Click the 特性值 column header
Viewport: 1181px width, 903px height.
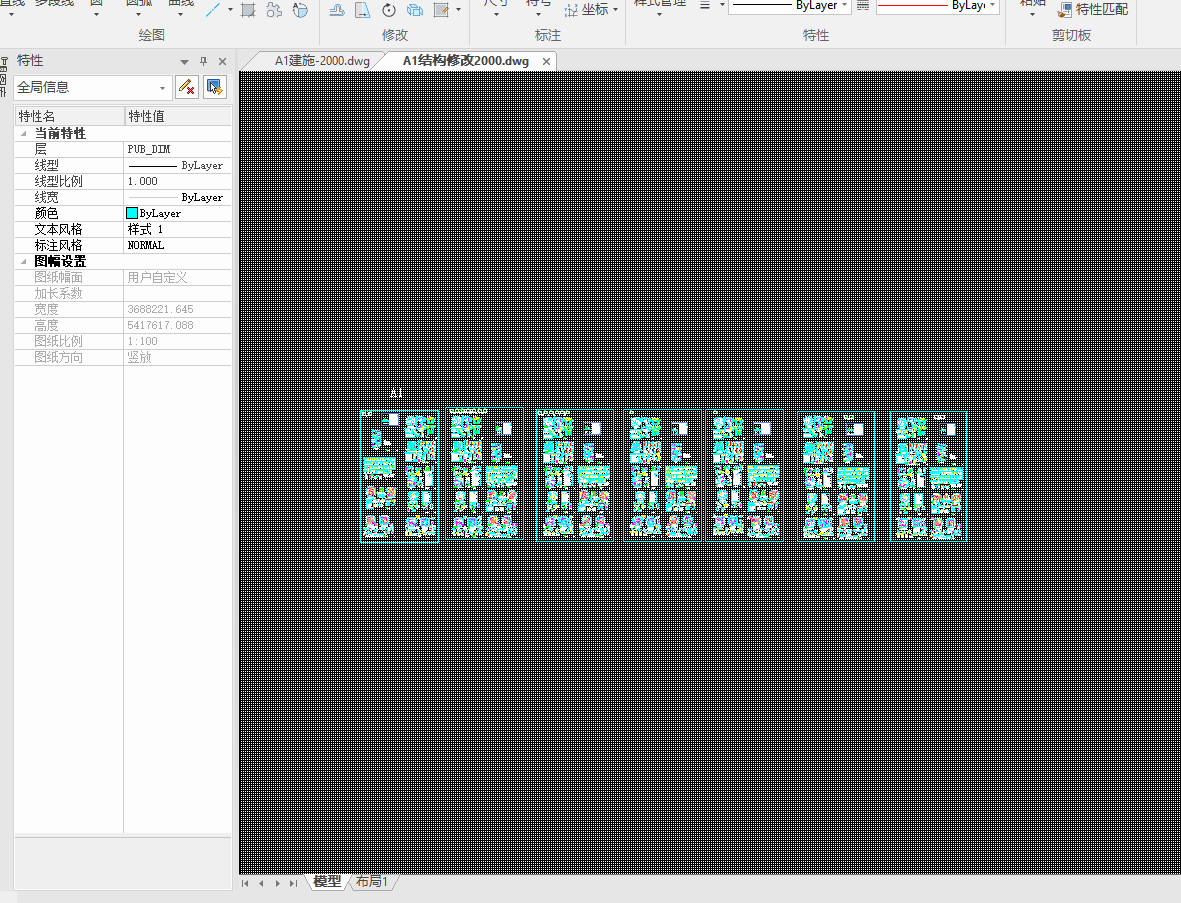[178, 116]
